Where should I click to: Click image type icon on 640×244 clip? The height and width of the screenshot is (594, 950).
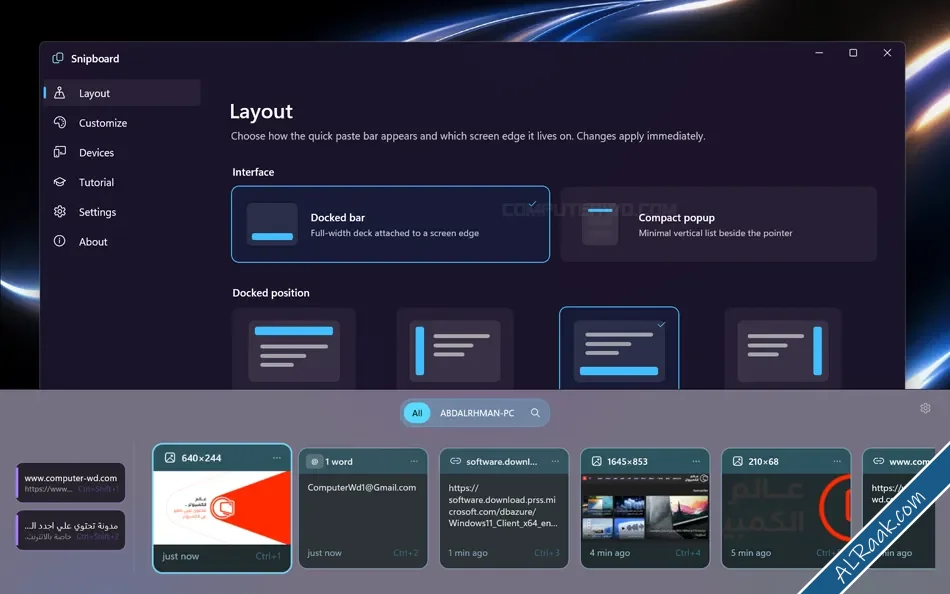click(x=170, y=458)
